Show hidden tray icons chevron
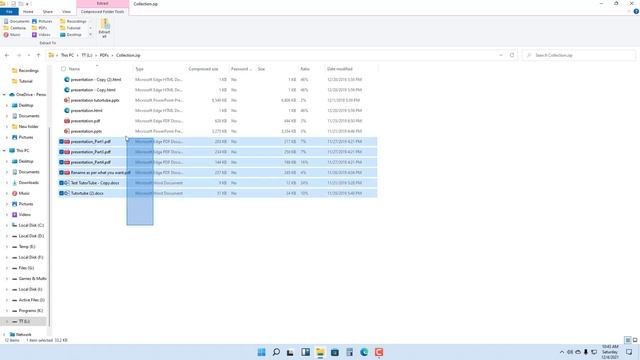 [562, 352]
